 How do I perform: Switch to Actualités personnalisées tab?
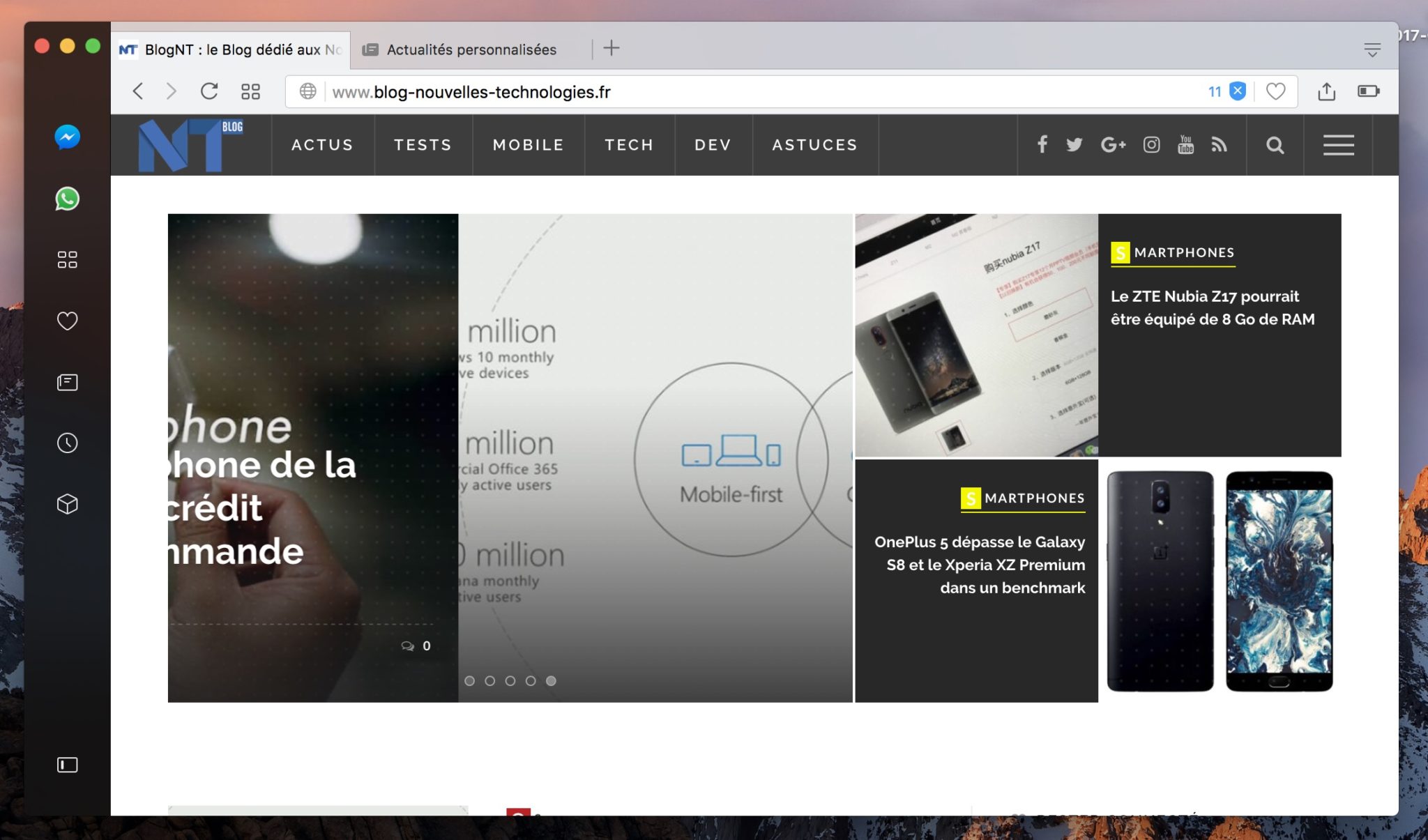tap(471, 49)
